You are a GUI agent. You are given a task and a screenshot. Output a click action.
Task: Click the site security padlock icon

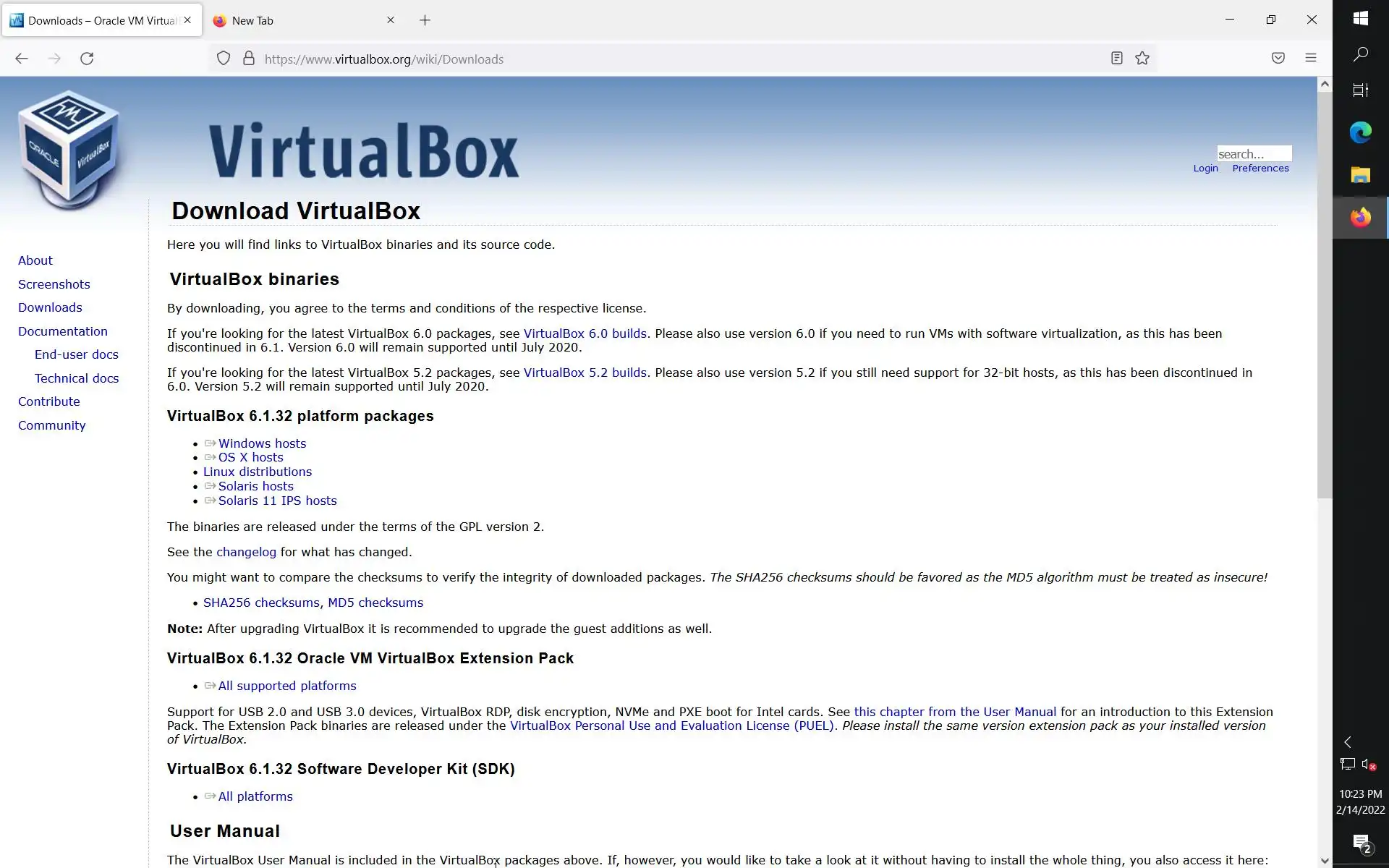[x=248, y=59]
